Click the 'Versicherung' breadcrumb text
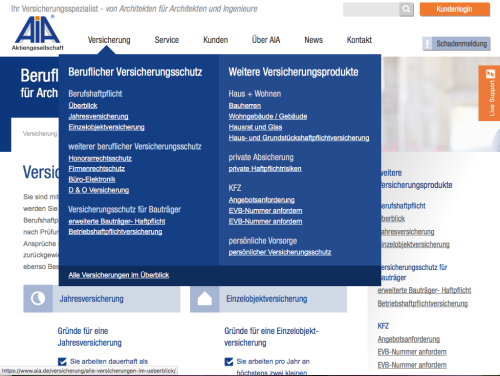The image size is (500, 376). [40, 134]
